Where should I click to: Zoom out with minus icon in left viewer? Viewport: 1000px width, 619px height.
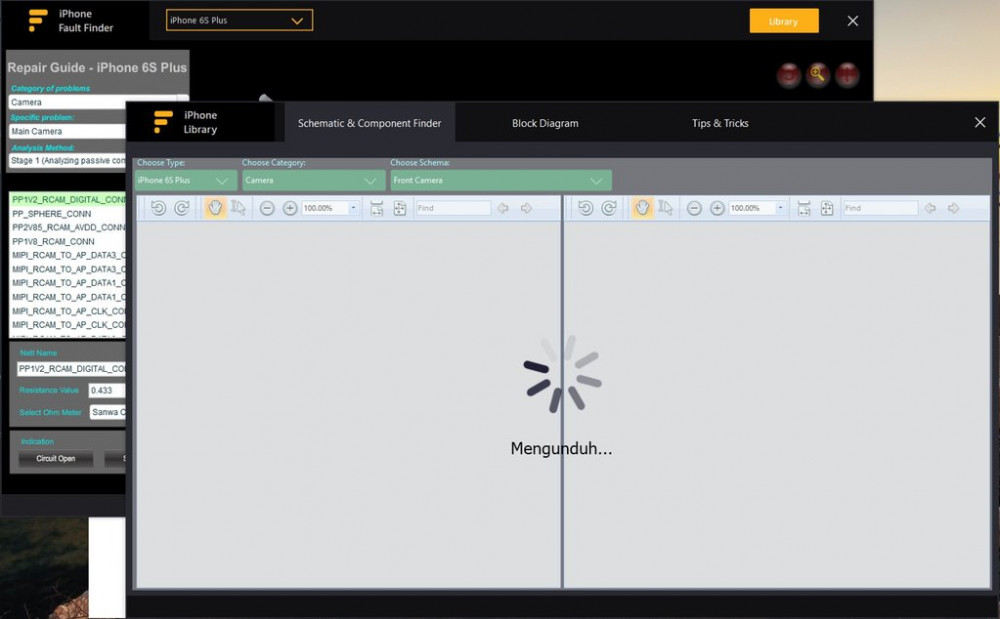pyautogui.click(x=267, y=208)
